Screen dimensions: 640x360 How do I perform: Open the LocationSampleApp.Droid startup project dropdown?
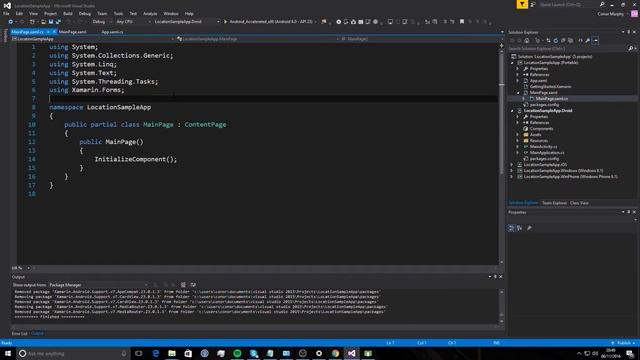[187, 22]
